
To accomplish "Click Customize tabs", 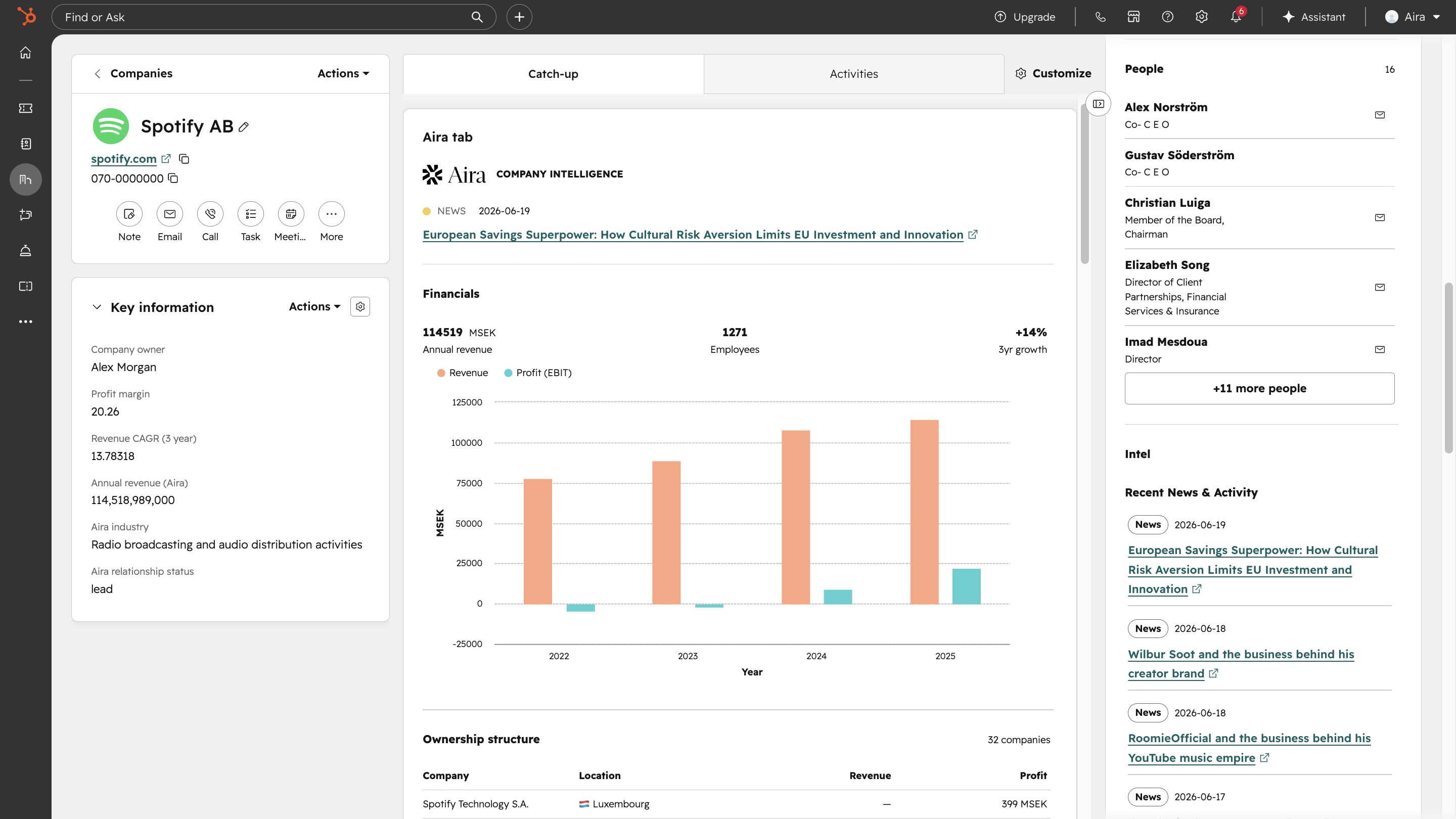I will [1053, 73].
